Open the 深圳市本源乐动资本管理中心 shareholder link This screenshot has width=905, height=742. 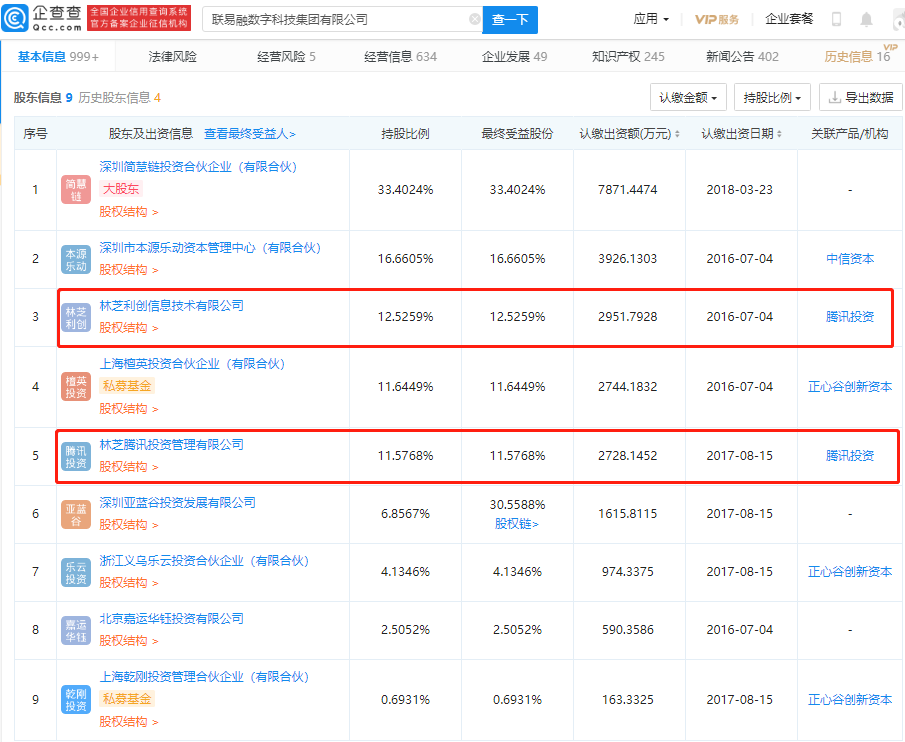click(x=210, y=248)
